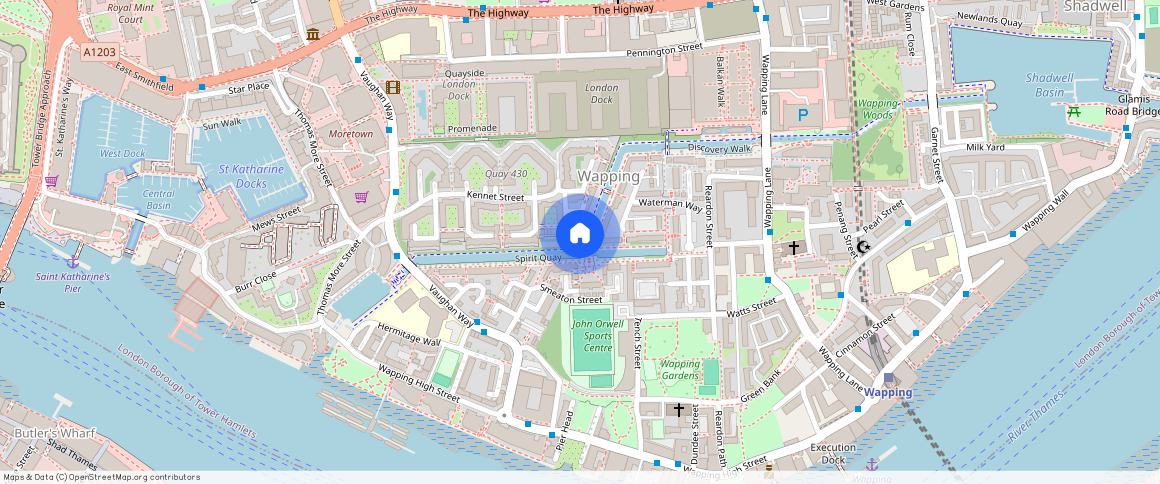Viewport: 1160px width, 484px height.
Task: Click the blue Wapping station label
Action: (888, 392)
